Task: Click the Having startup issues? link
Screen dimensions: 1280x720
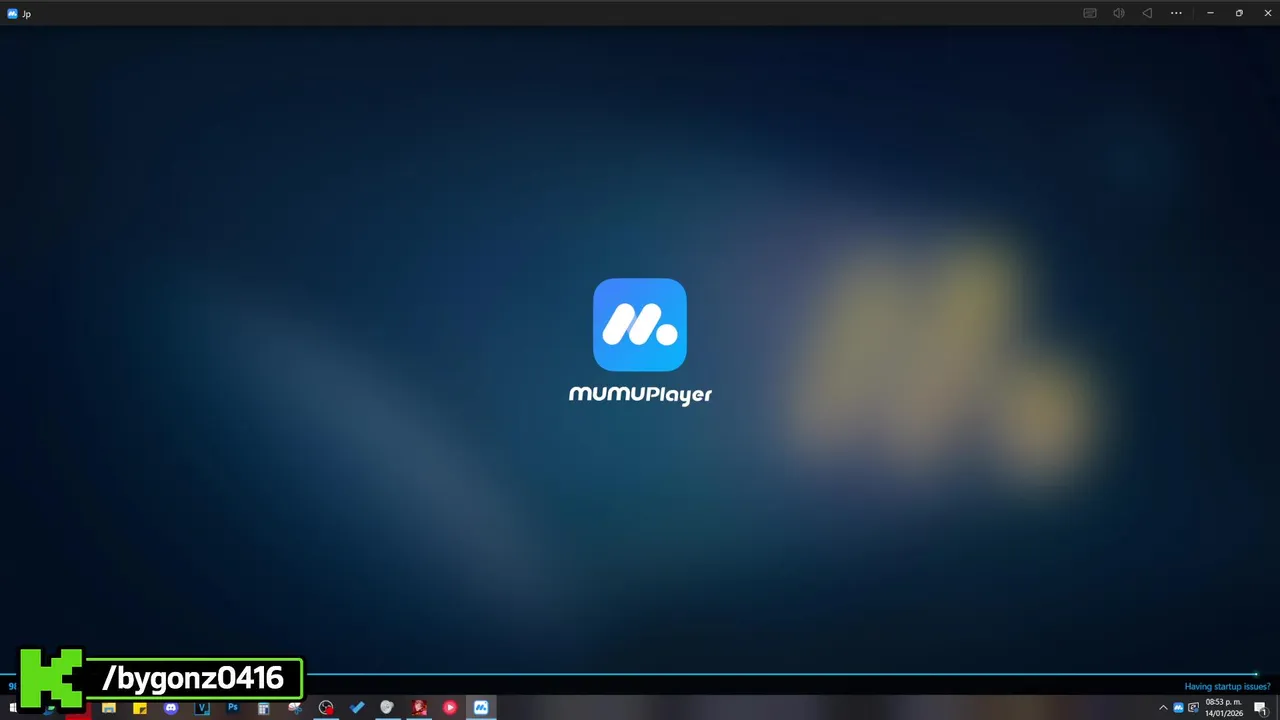Action: tap(1227, 687)
